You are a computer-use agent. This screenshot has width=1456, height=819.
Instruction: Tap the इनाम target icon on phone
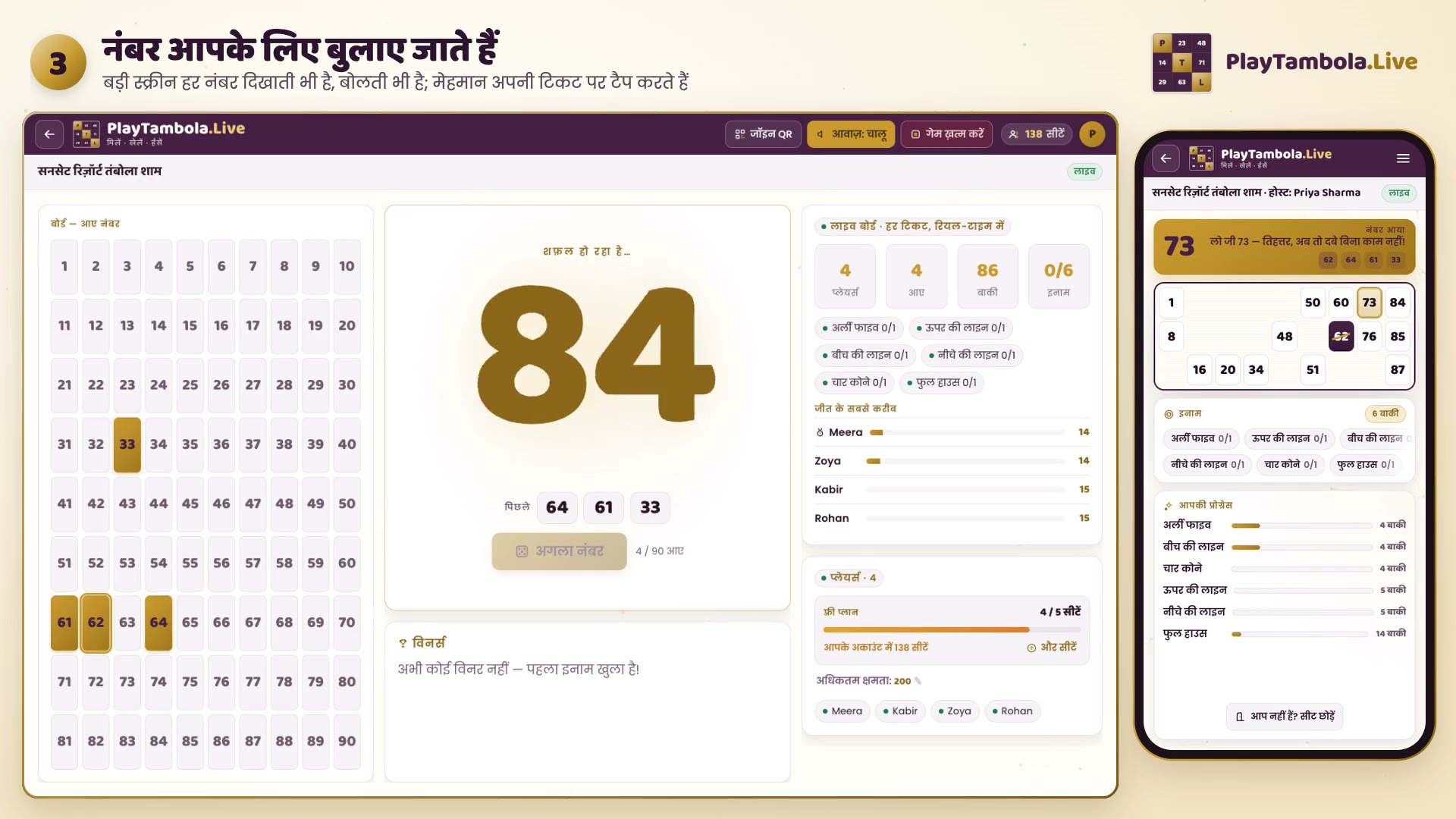point(1169,414)
